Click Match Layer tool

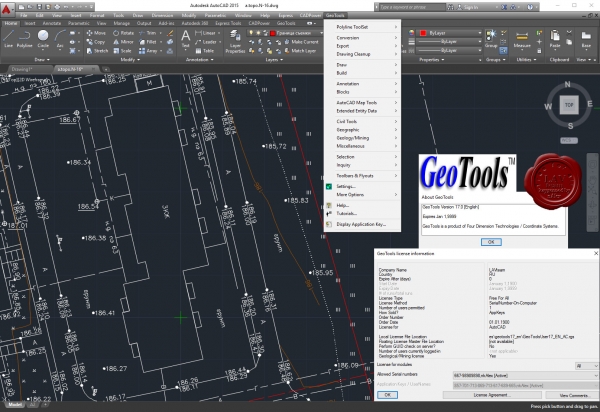tap(300, 50)
